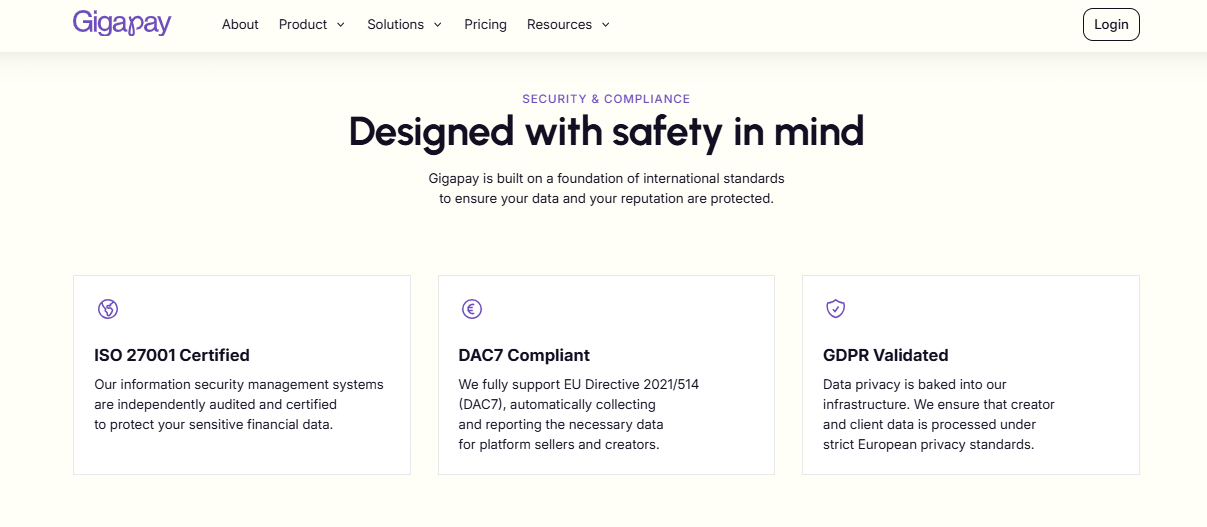This screenshot has height=527, width=1207.
Task: Open the About page
Action: [x=240, y=24]
